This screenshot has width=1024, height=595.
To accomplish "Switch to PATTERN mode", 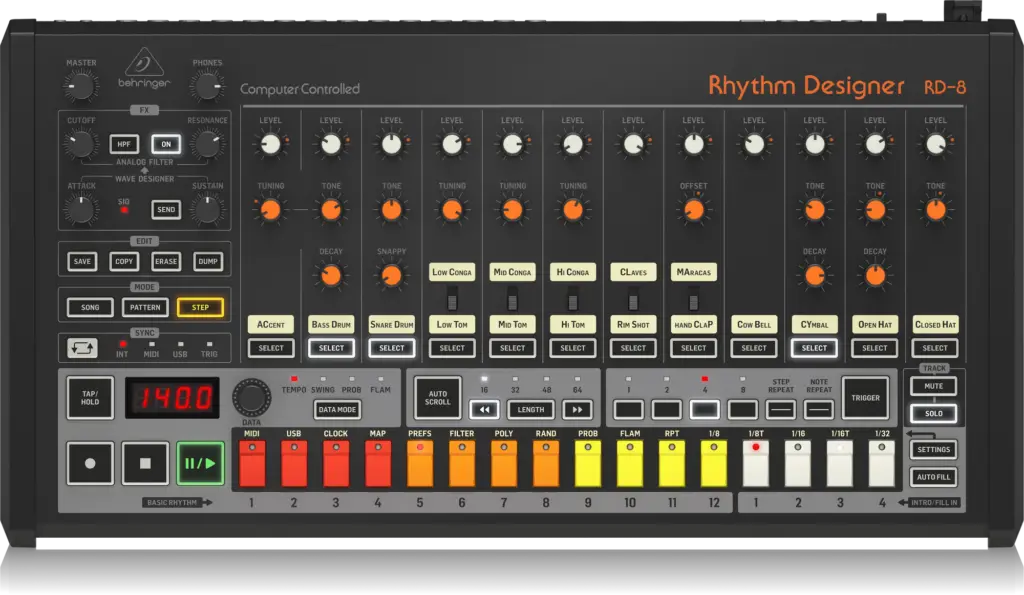I will (145, 308).
